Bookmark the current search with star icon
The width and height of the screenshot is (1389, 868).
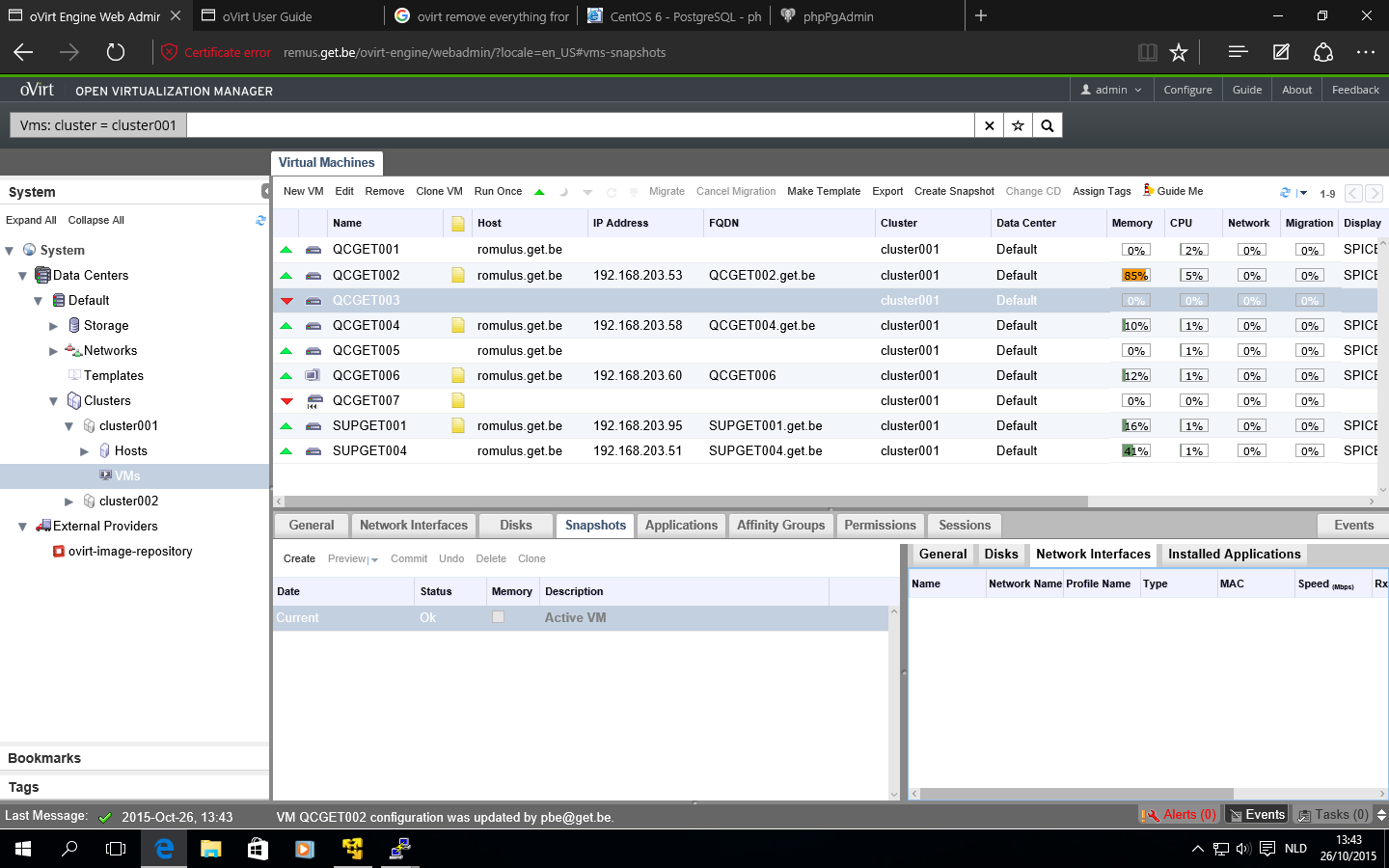tap(1018, 125)
